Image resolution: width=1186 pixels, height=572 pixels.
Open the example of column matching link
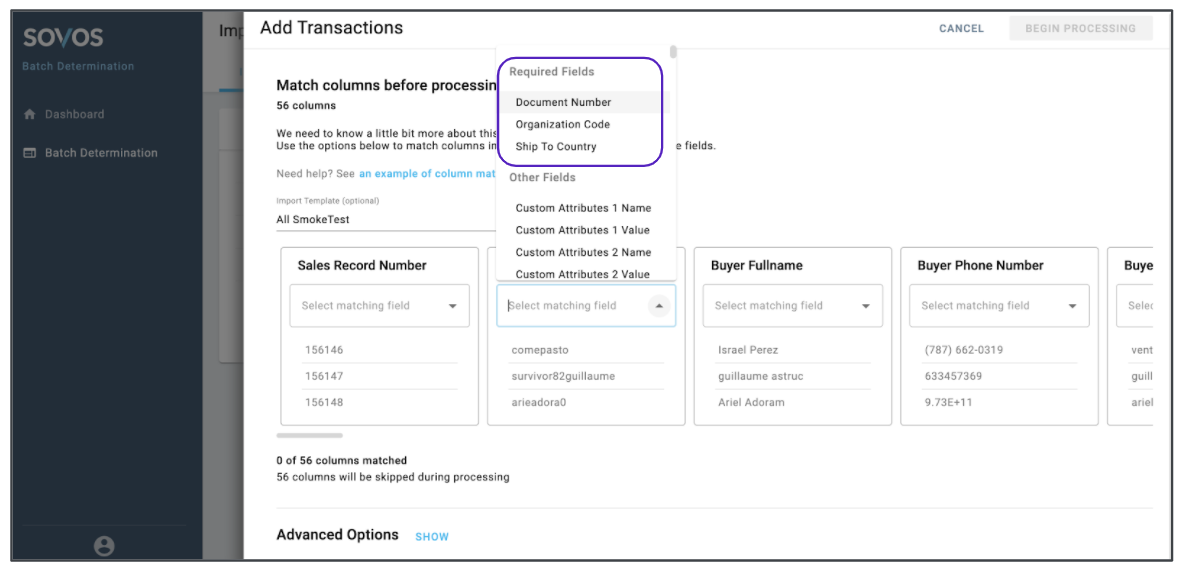coord(428,174)
